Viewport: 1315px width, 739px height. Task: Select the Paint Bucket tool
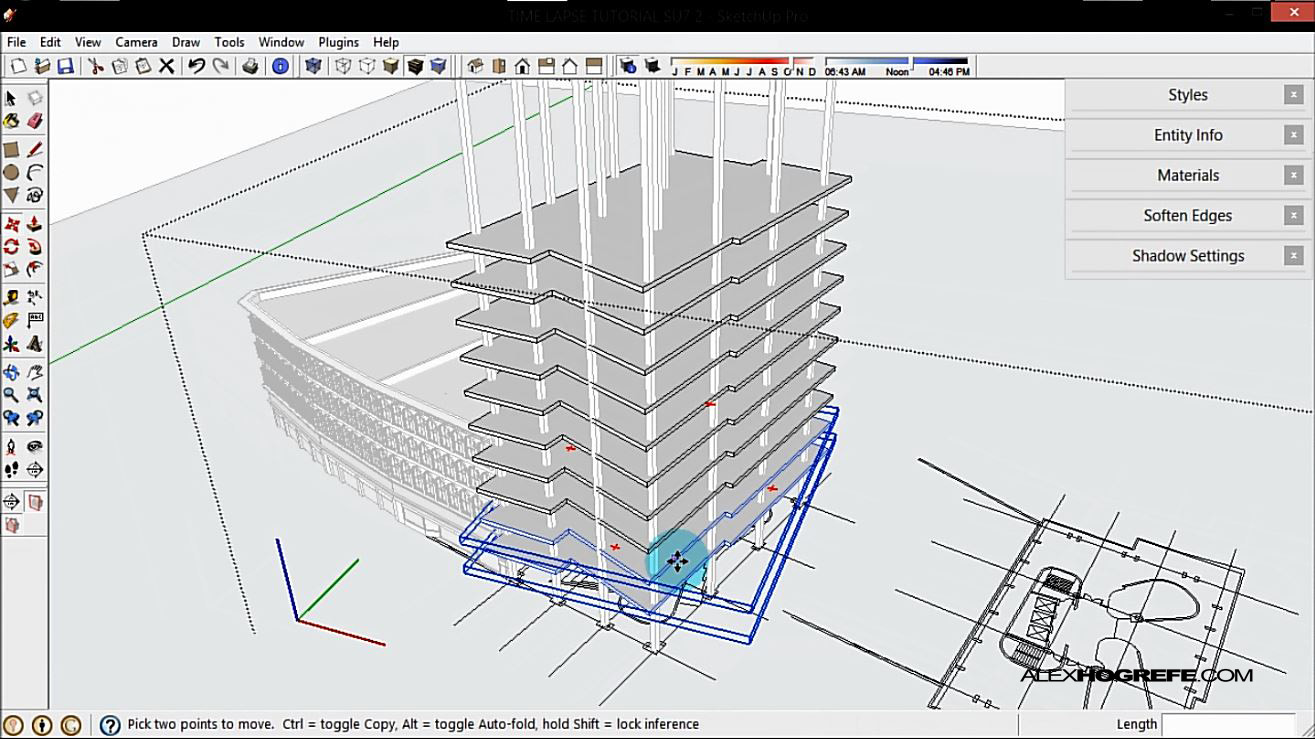(x=9, y=121)
